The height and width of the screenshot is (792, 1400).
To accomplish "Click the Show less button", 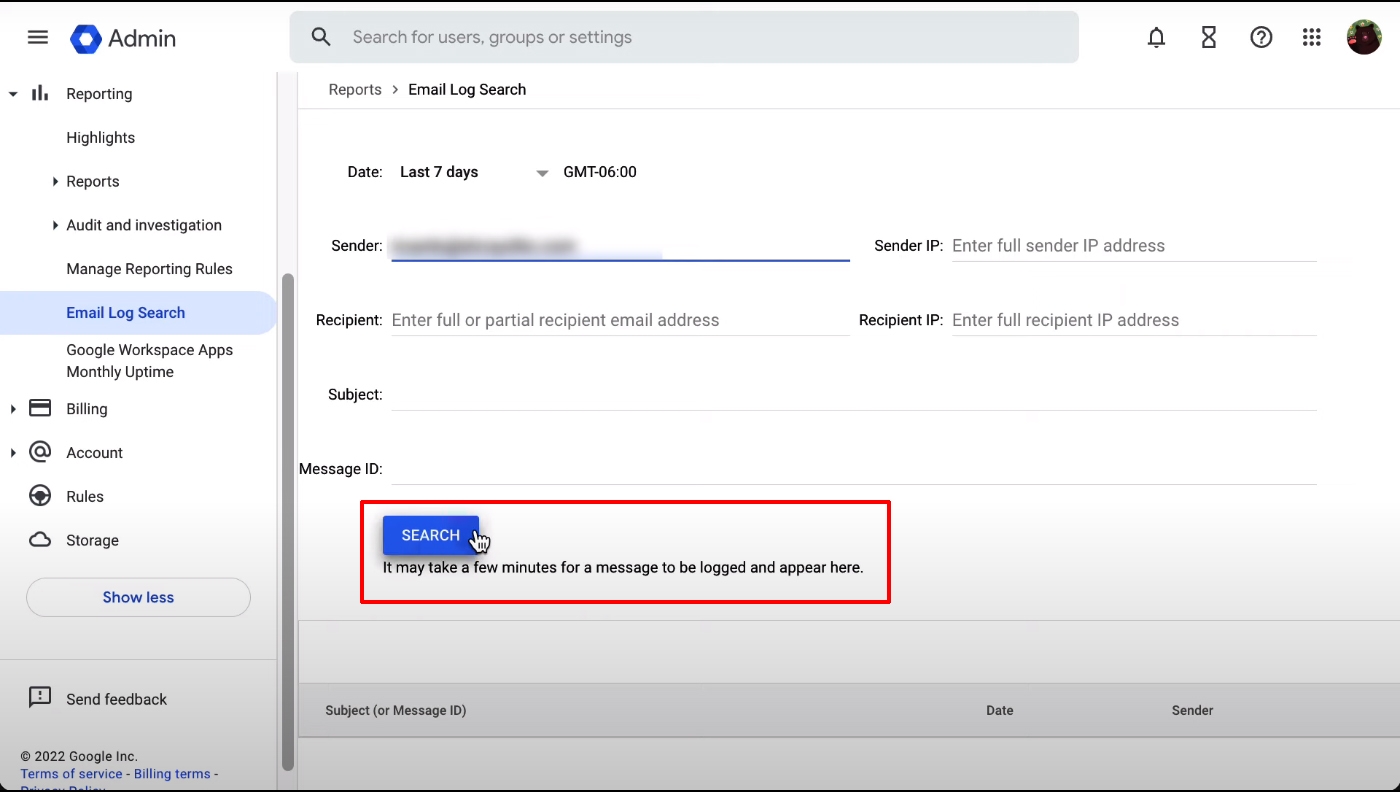I will 138,597.
